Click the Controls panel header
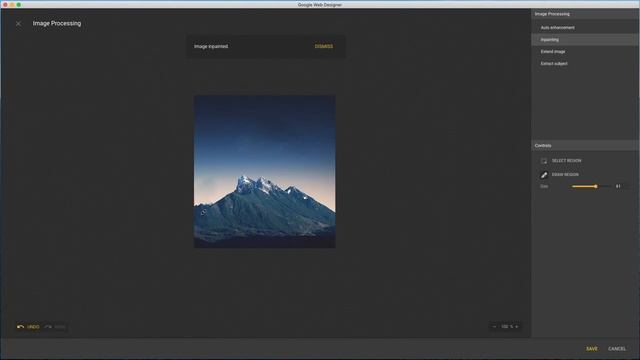Screen dimensions: 640x360 click(585, 146)
